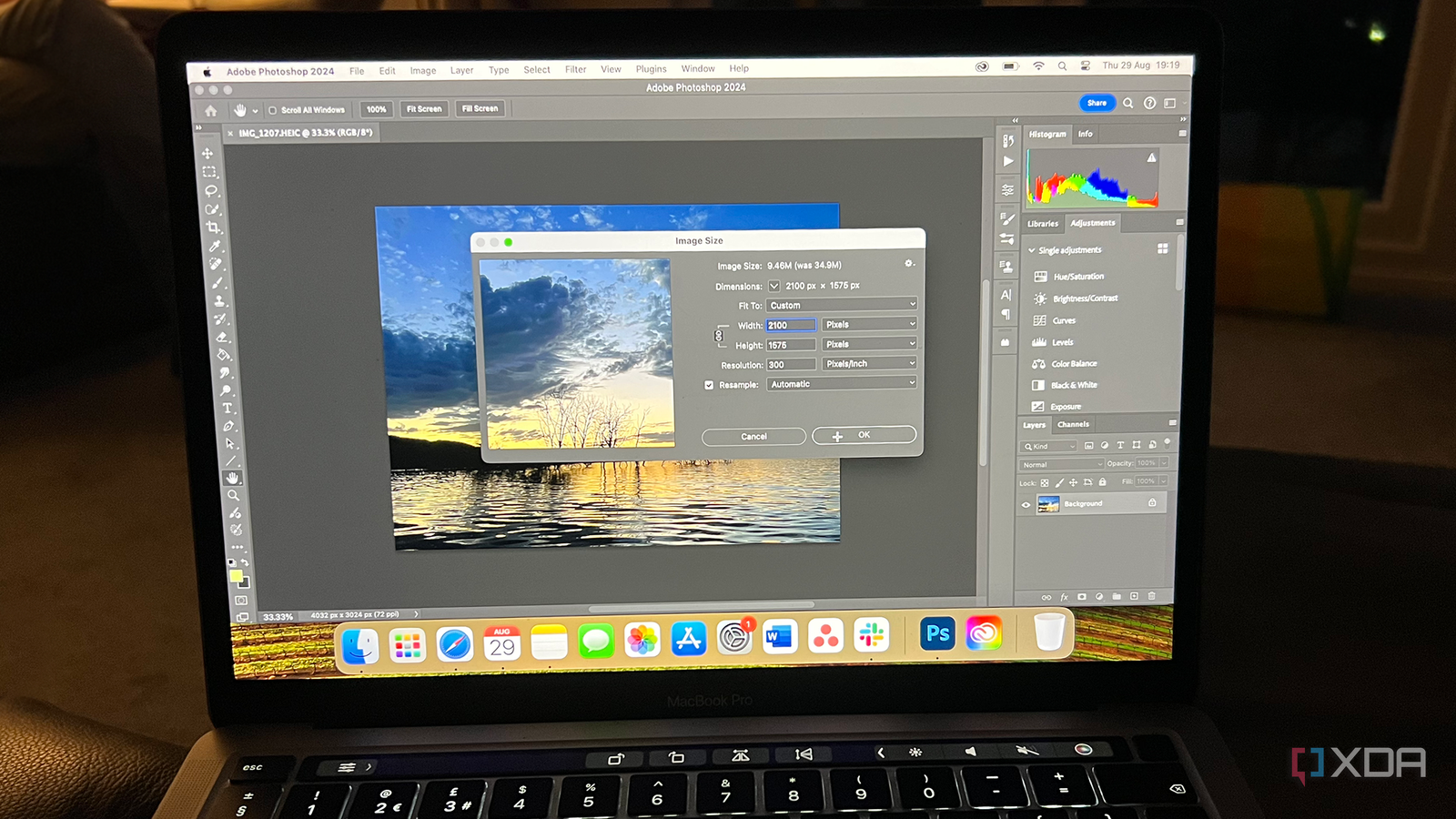Collapse the Single adjustments section
This screenshot has width=1456, height=819.
coord(1031,250)
